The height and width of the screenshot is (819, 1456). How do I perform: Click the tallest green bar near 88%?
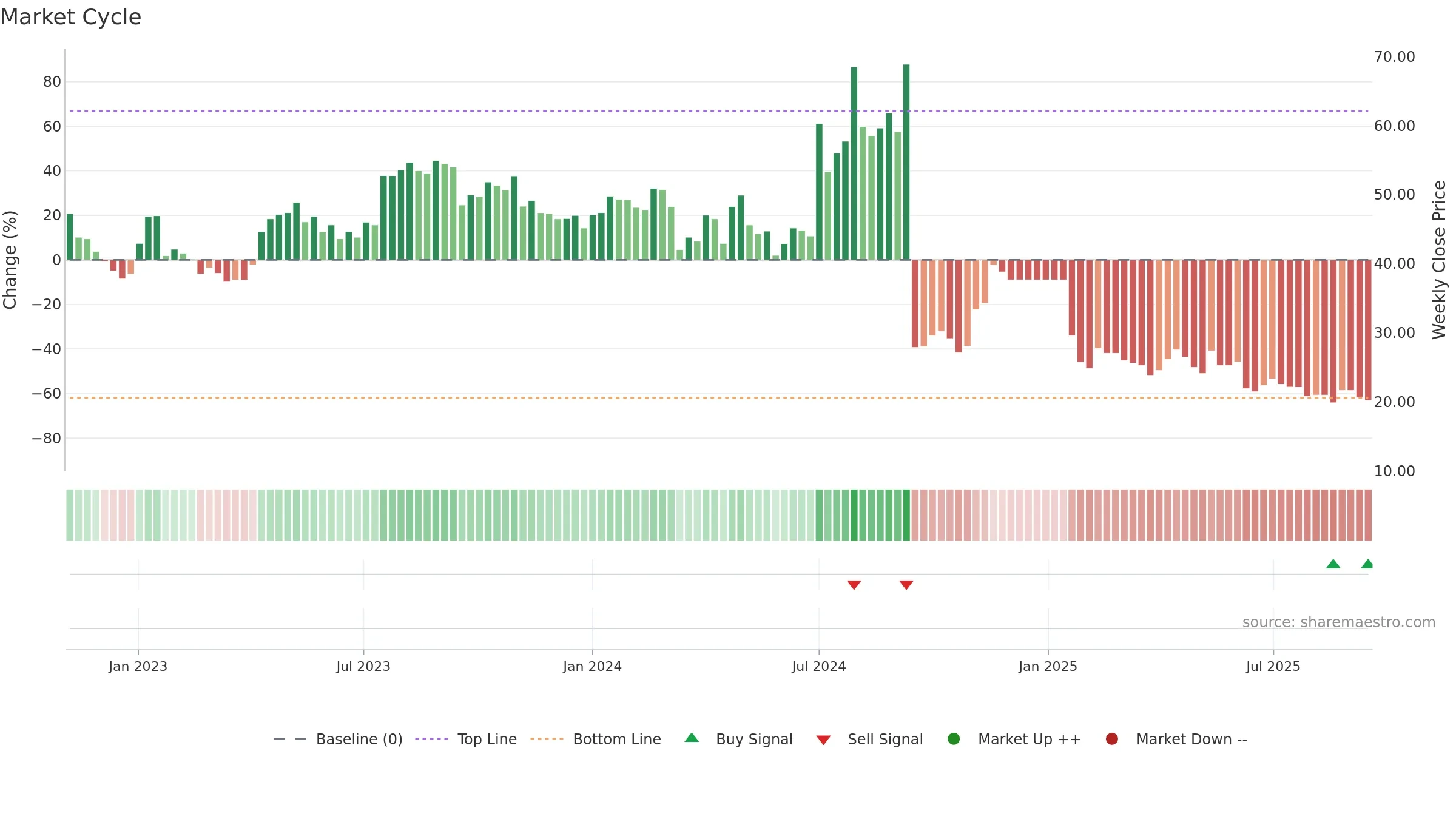tap(906, 162)
